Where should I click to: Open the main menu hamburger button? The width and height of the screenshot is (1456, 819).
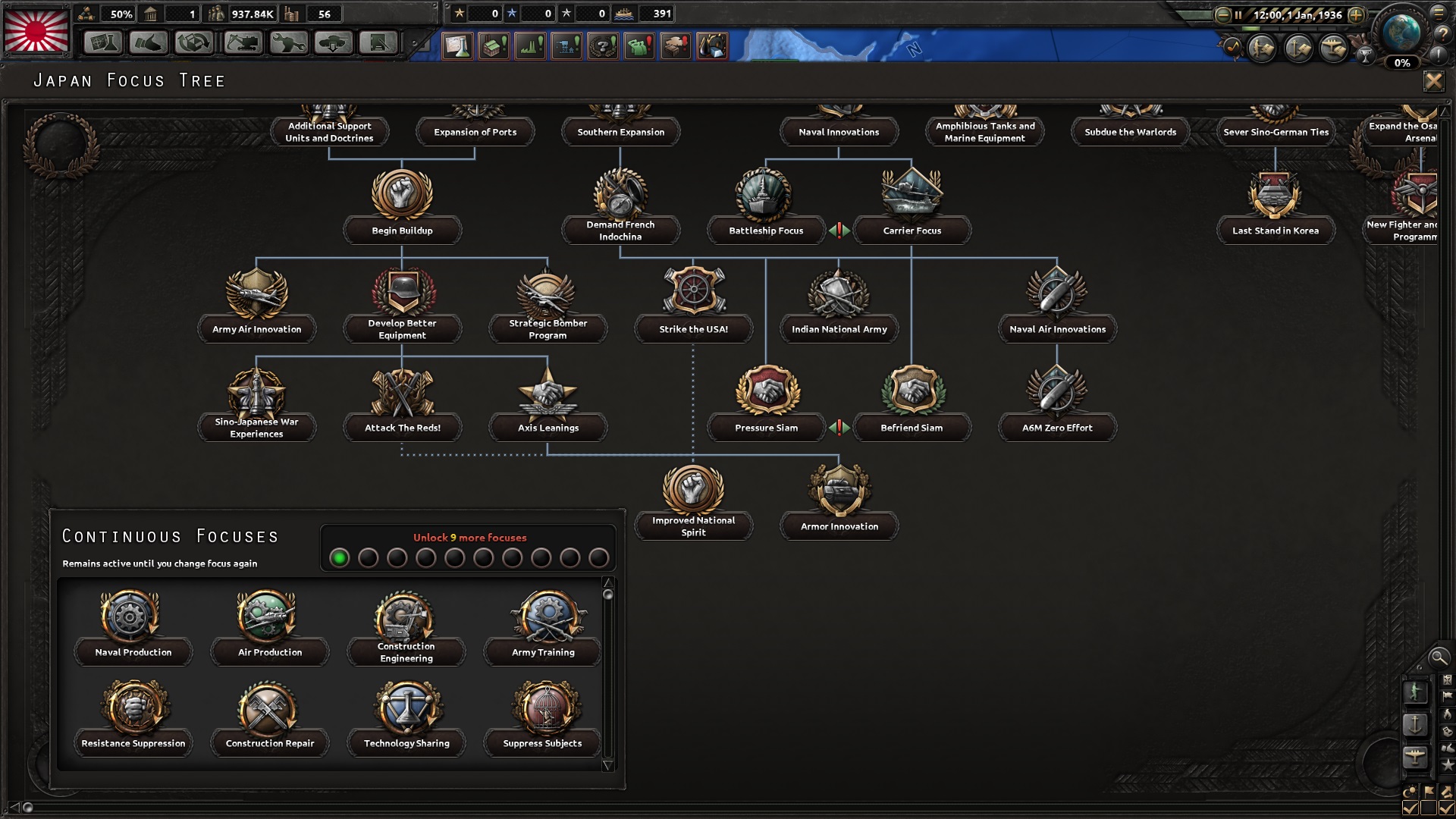click(1439, 13)
